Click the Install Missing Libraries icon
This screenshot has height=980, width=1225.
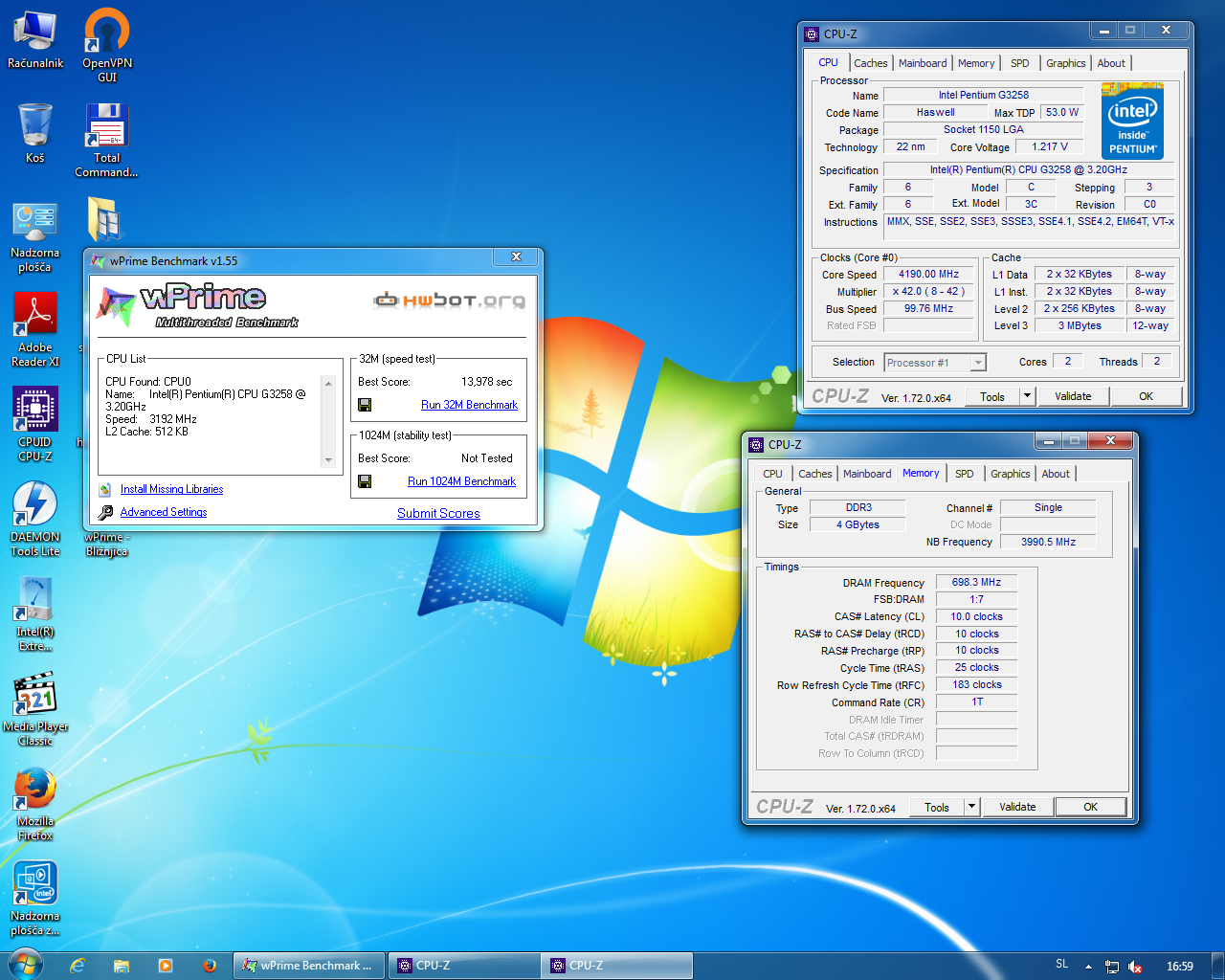click(x=105, y=489)
